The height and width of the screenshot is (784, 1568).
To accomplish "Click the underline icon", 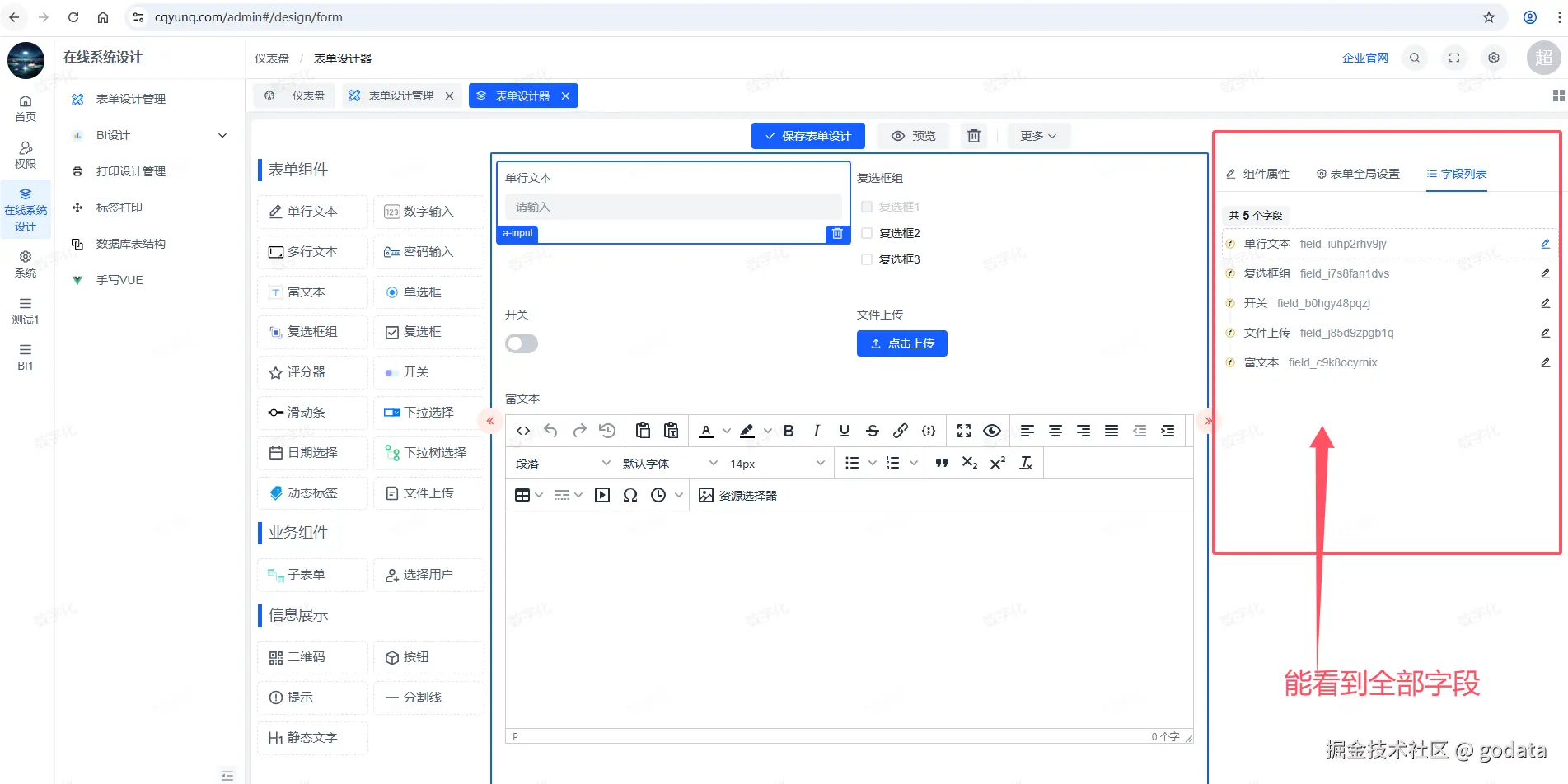I will [x=845, y=431].
